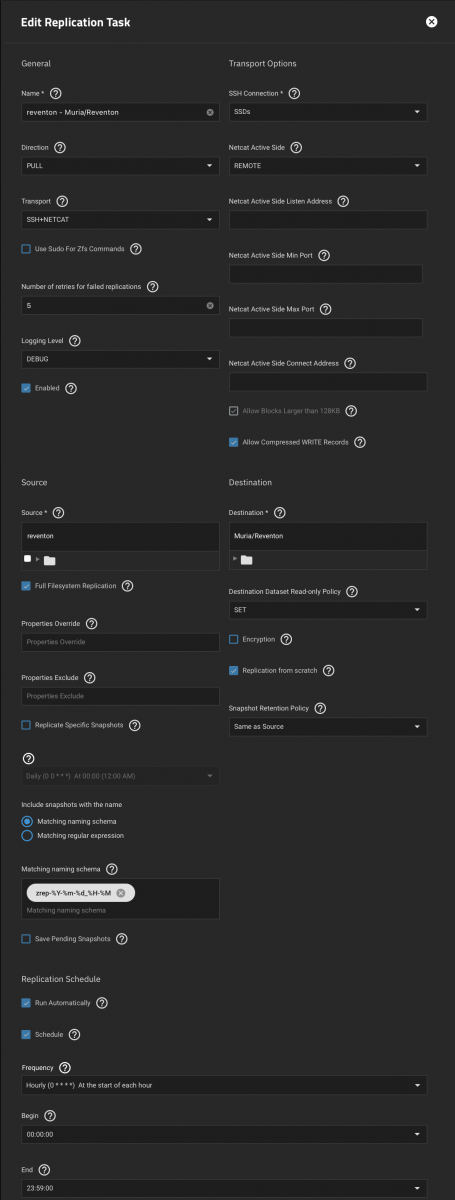Expand the Destination dataset tree
Viewport: 455px width, 1200px height.
(234, 560)
